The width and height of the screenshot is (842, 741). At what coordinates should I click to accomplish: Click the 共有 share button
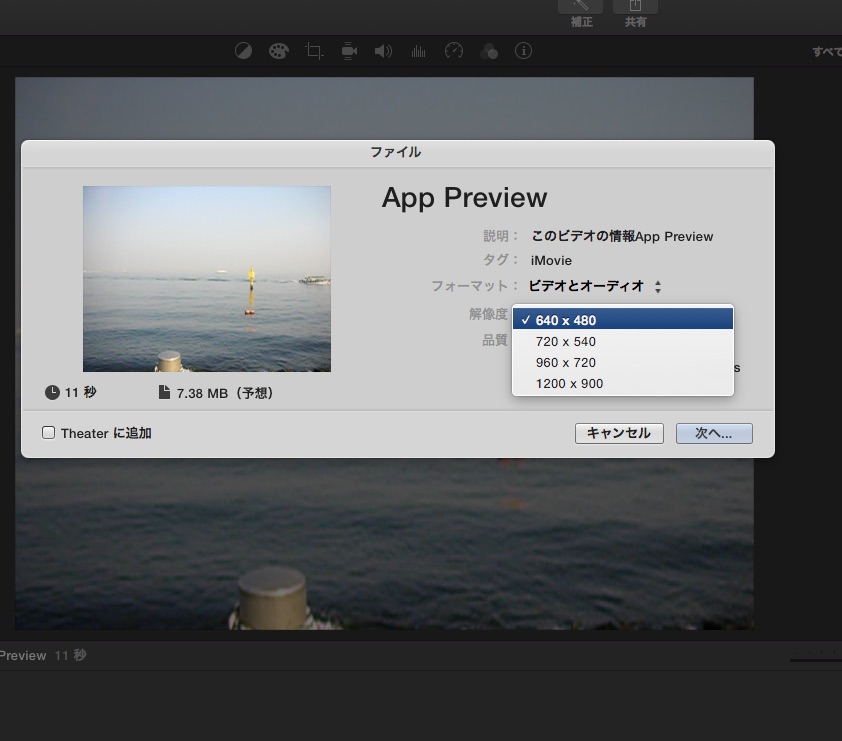coord(635,12)
